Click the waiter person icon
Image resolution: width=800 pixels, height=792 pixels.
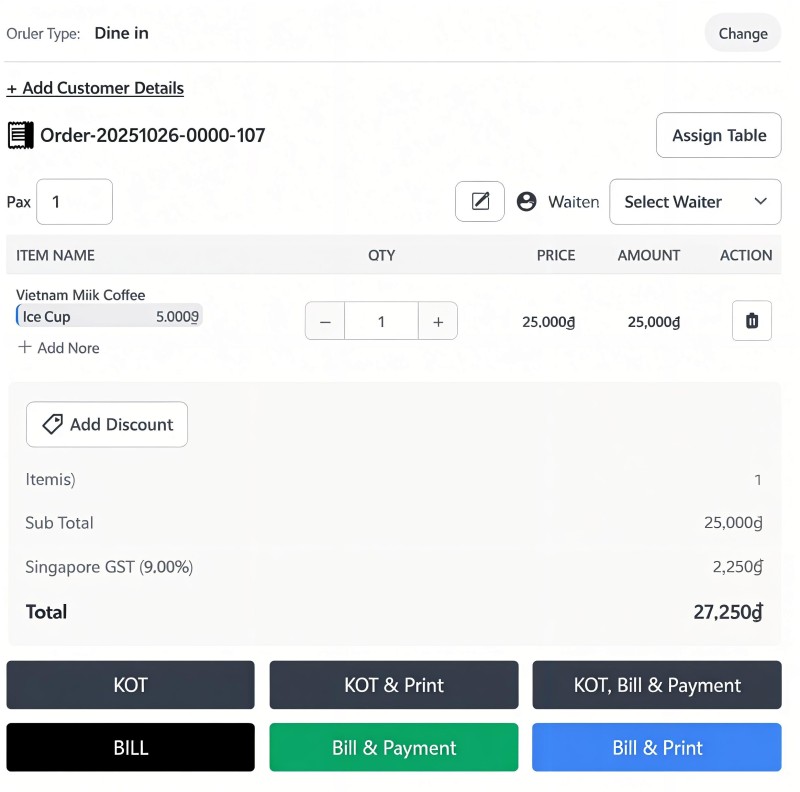click(527, 201)
